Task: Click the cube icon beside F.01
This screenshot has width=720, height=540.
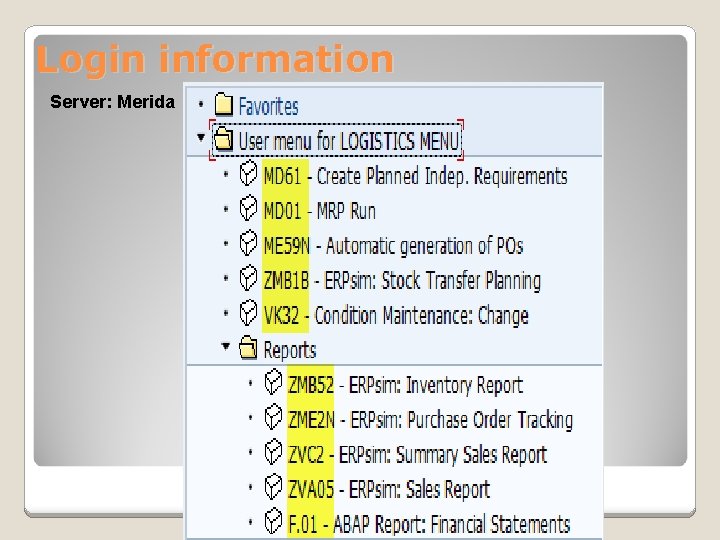Action: click(273, 523)
